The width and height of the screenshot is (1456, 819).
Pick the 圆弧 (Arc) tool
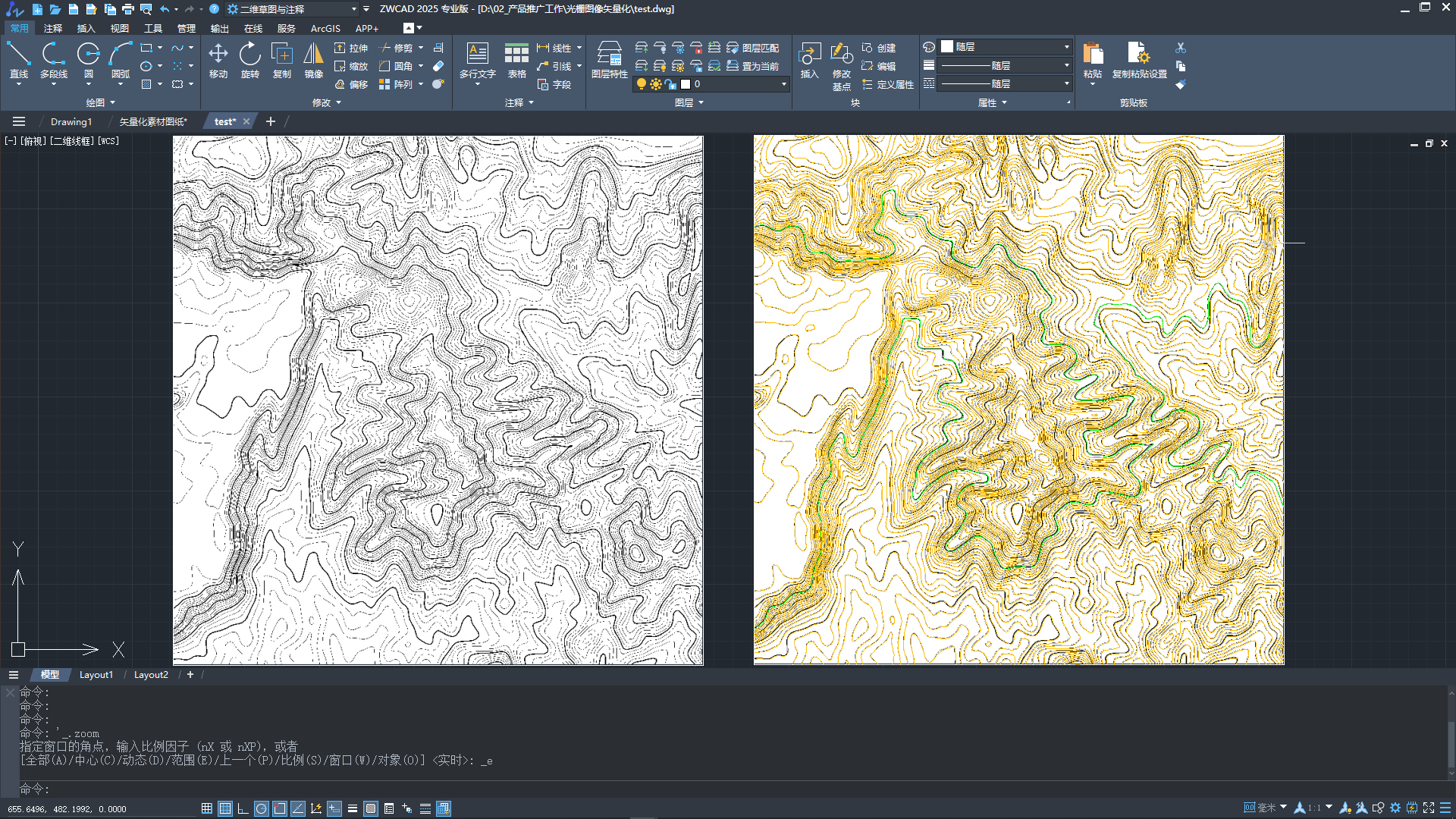click(x=121, y=60)
